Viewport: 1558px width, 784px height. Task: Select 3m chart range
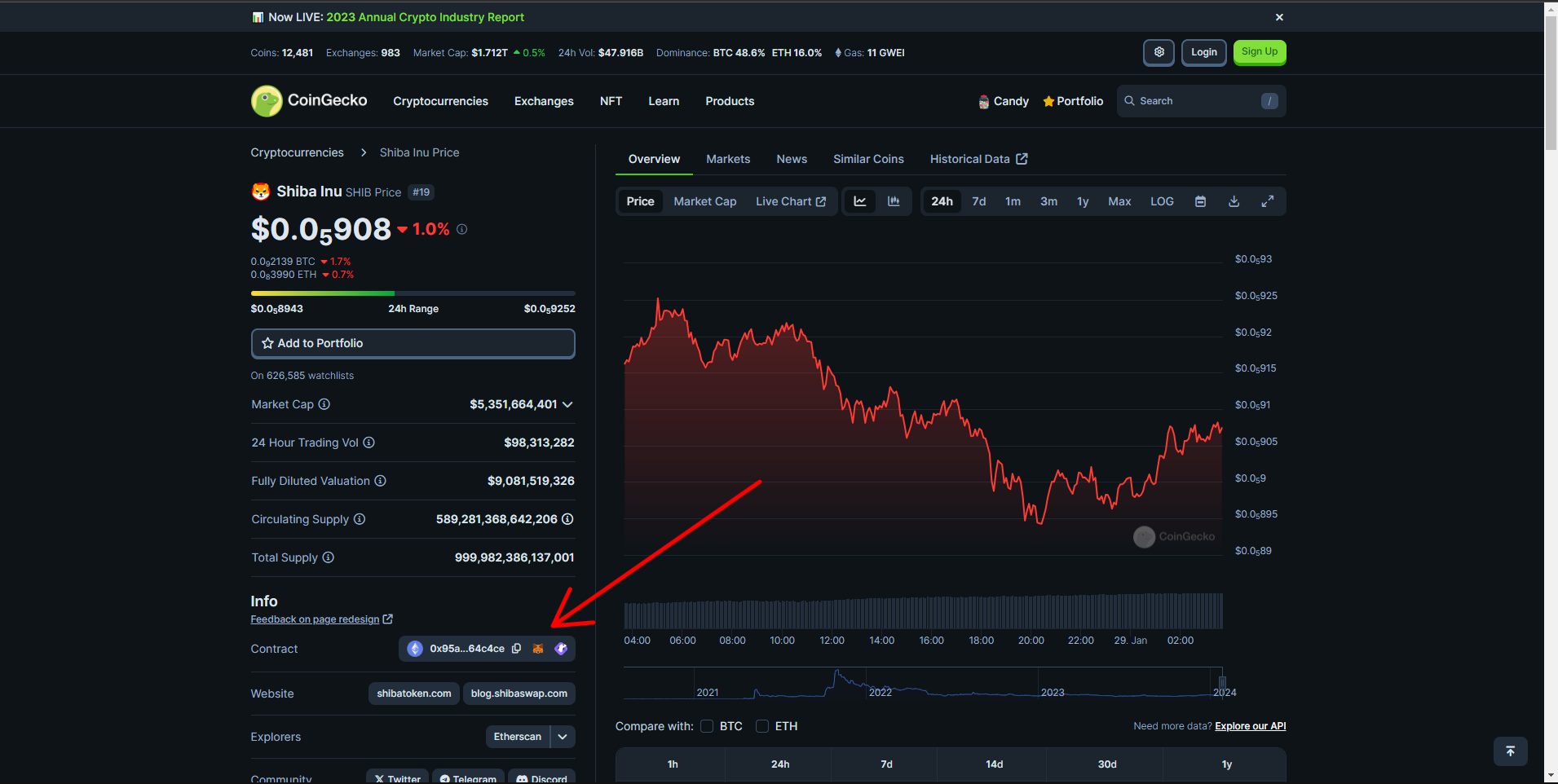pos(1048,201)
